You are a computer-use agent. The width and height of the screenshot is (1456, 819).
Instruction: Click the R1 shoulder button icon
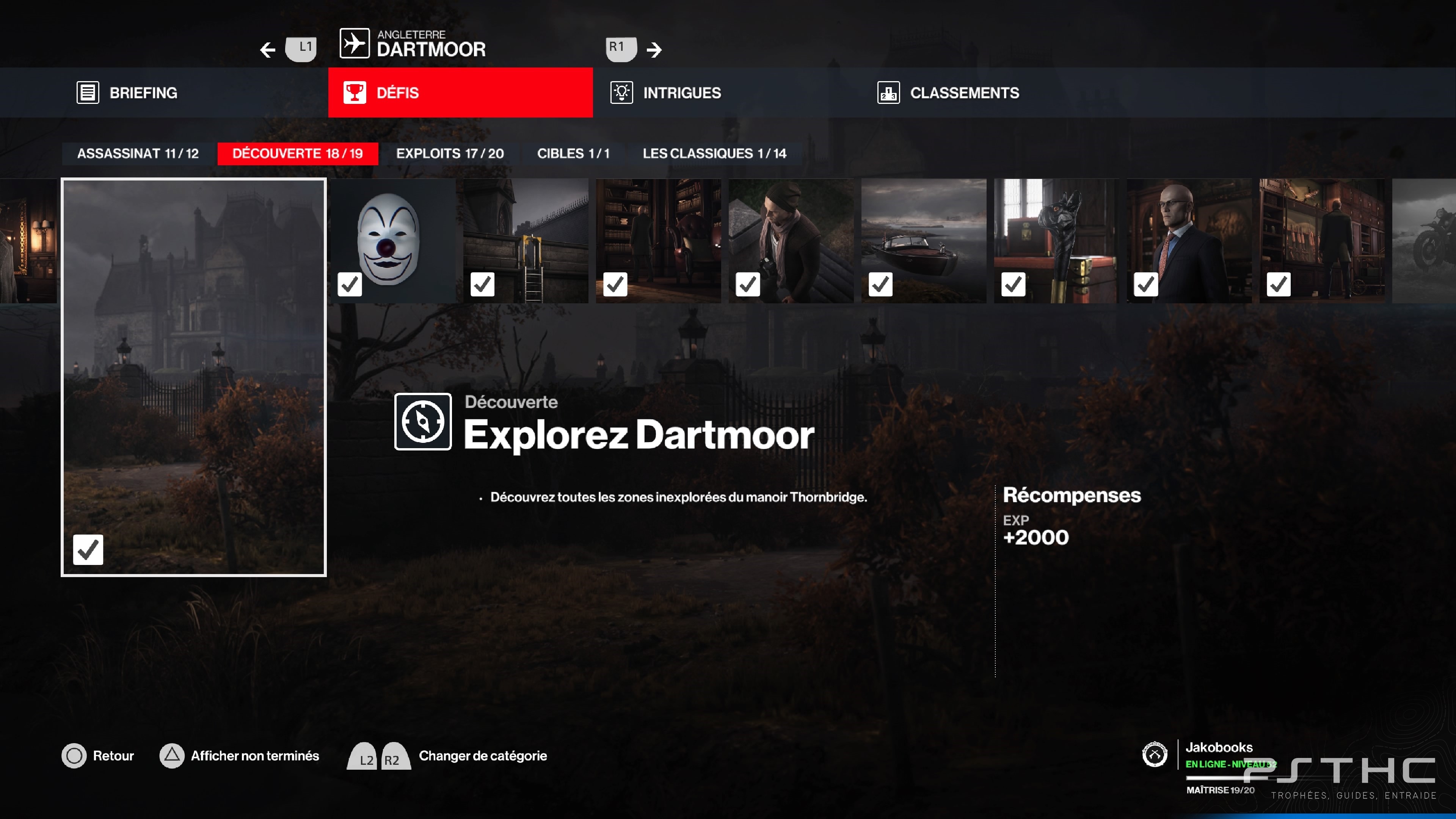(621, 49)
